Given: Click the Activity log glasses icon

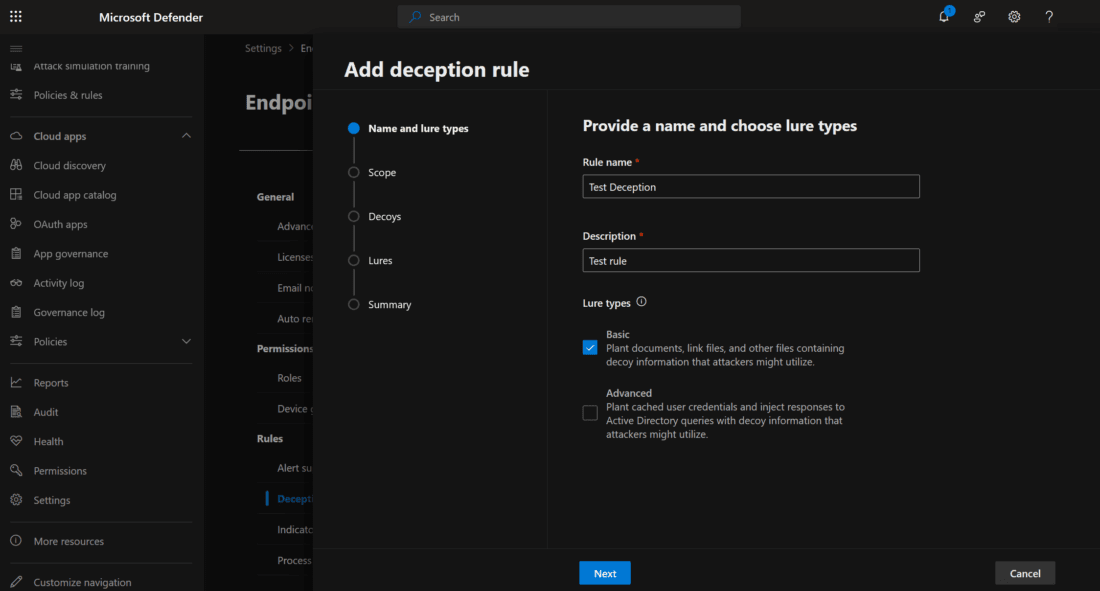Looking at the screenshot, I should pyautogui.click(x=16, y=283).
